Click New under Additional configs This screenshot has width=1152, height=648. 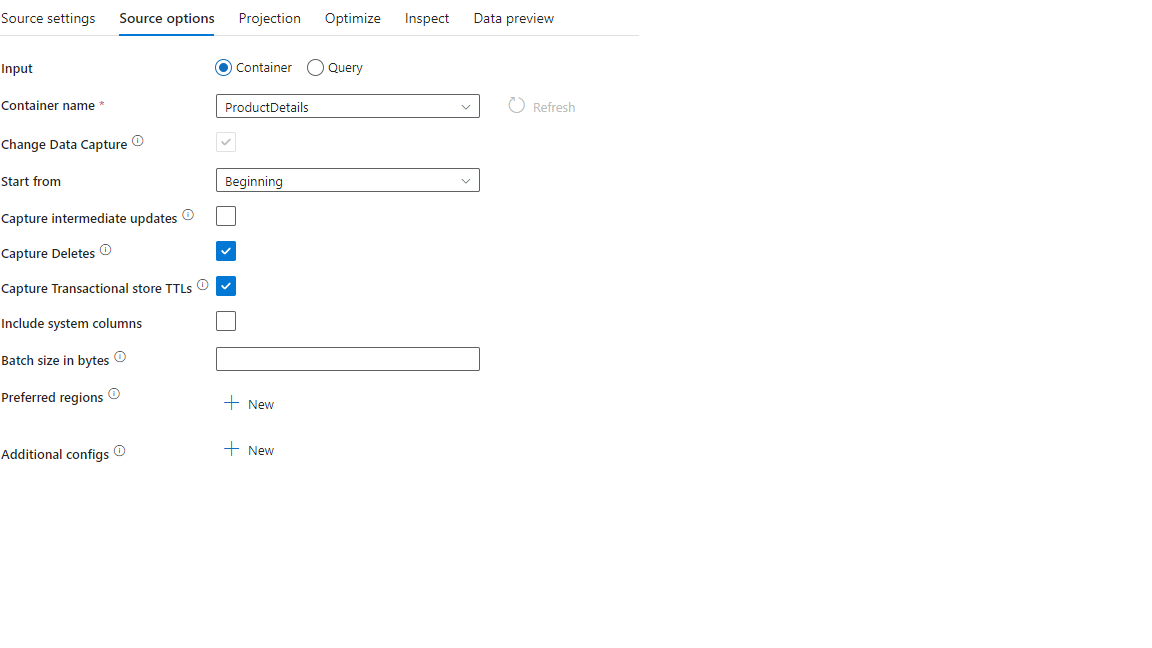point(249,449)
